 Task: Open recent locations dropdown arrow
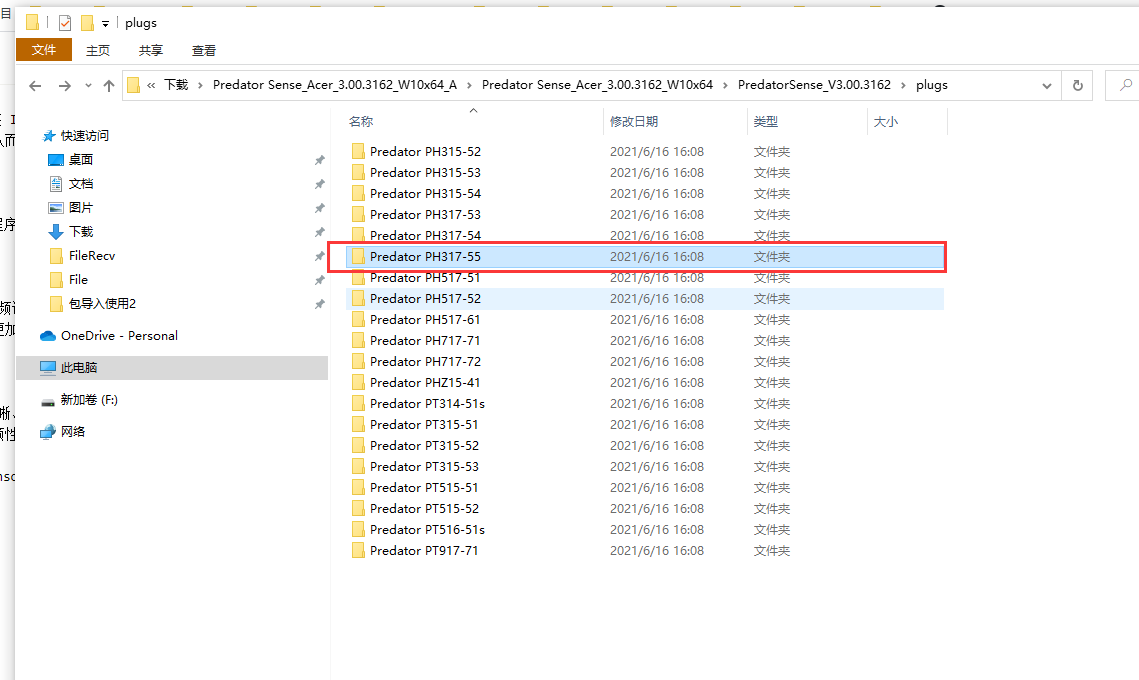coord(88,86)
